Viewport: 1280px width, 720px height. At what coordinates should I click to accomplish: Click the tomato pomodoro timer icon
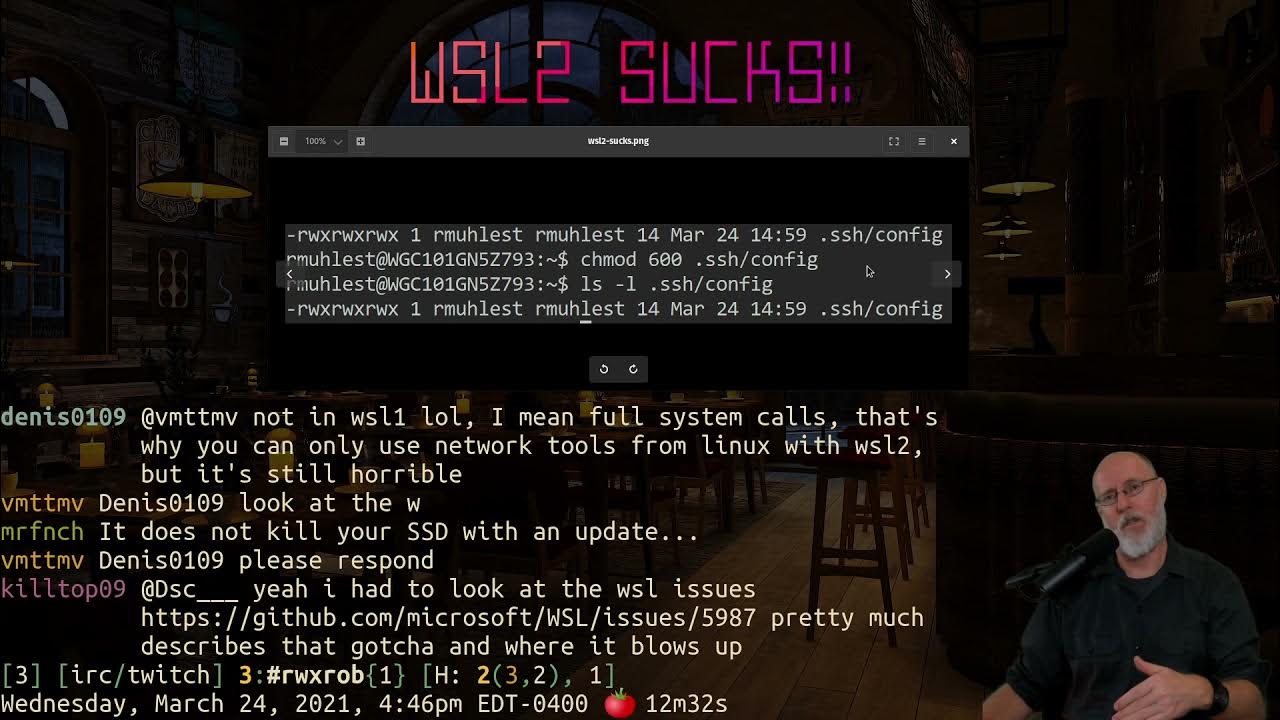pos(619,703)
